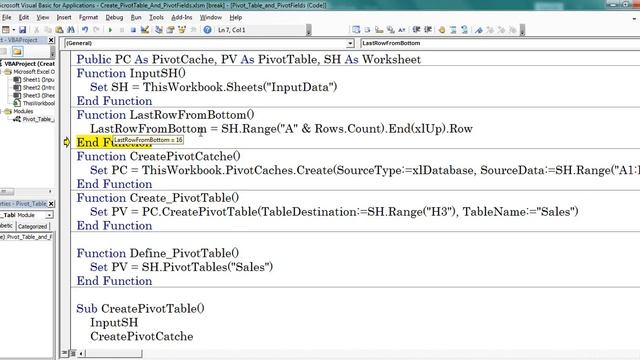This screenshot has height=360, width=640.
Task: Open the View menu
Action: (x=42, y=18)
